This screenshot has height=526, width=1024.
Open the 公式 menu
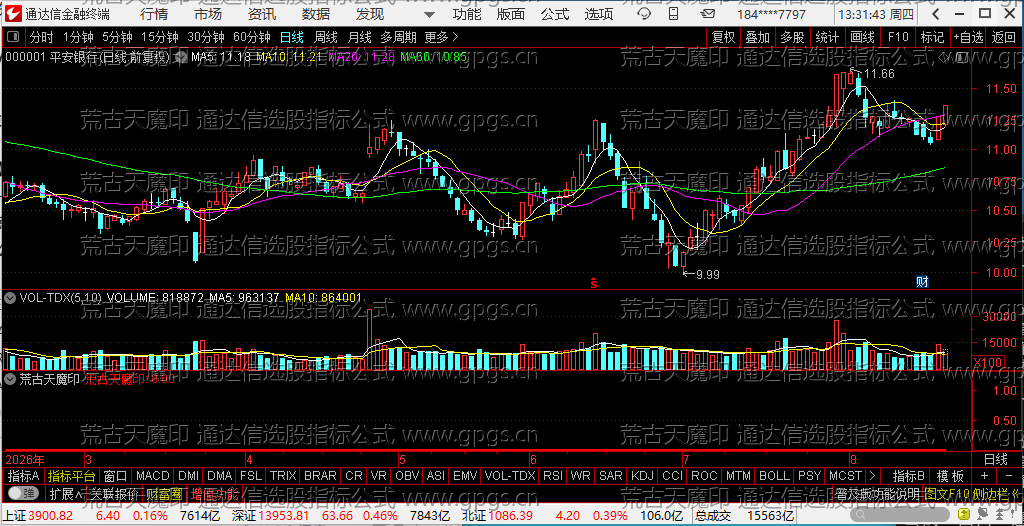[554, 14]
